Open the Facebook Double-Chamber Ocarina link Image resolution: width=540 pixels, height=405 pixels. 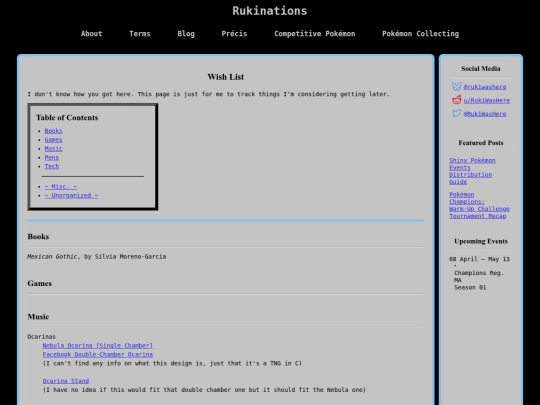click(x=97, y=354)
